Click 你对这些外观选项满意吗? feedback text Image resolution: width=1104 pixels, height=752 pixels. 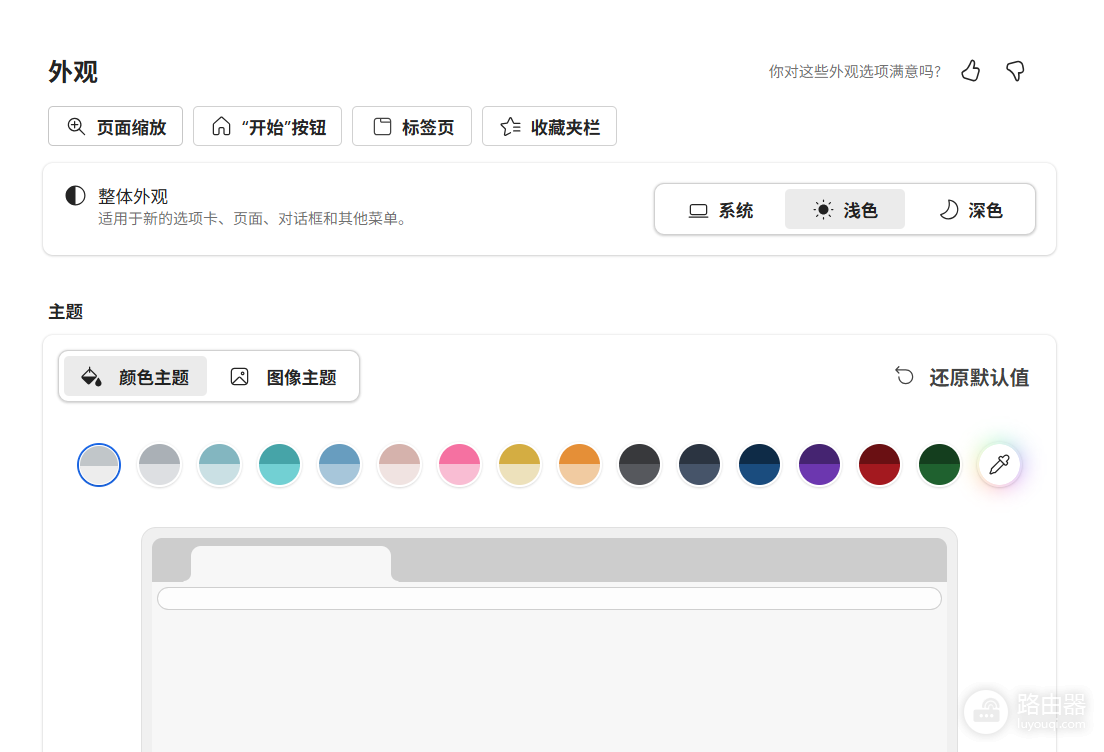(855, 71)
